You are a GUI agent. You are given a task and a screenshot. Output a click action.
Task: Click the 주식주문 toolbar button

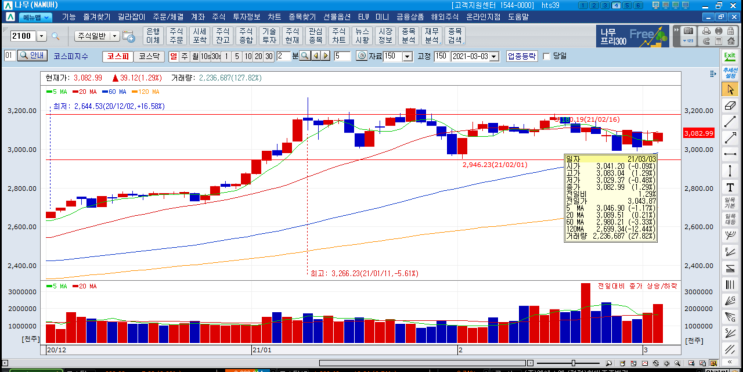[x=176, y=36]
